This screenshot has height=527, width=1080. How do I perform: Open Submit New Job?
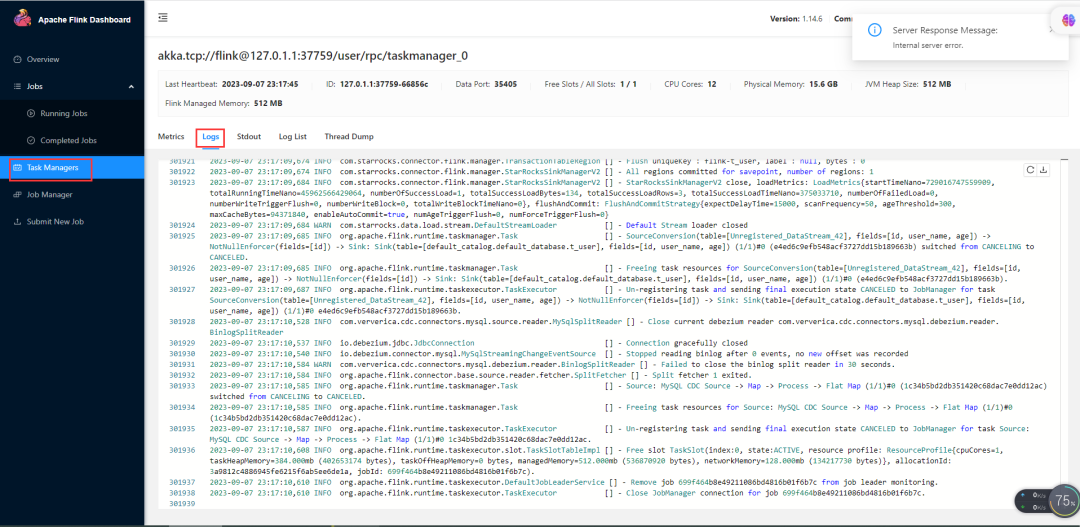[x=55, y=222]
